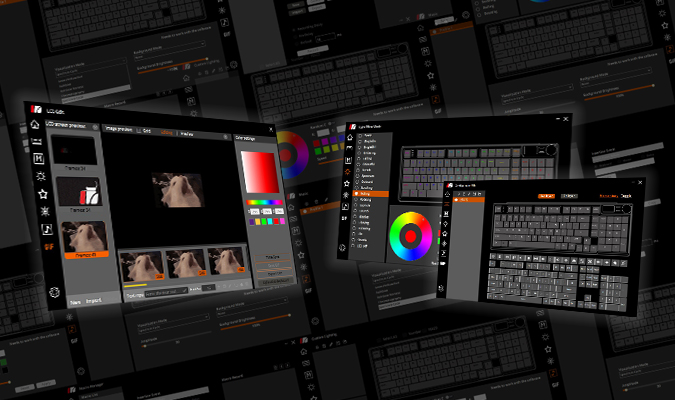Viewport: 675px width, 400px height.
Task: Select orange GIF icon in LCD Editor sidebar
Action: coord(49,247)
